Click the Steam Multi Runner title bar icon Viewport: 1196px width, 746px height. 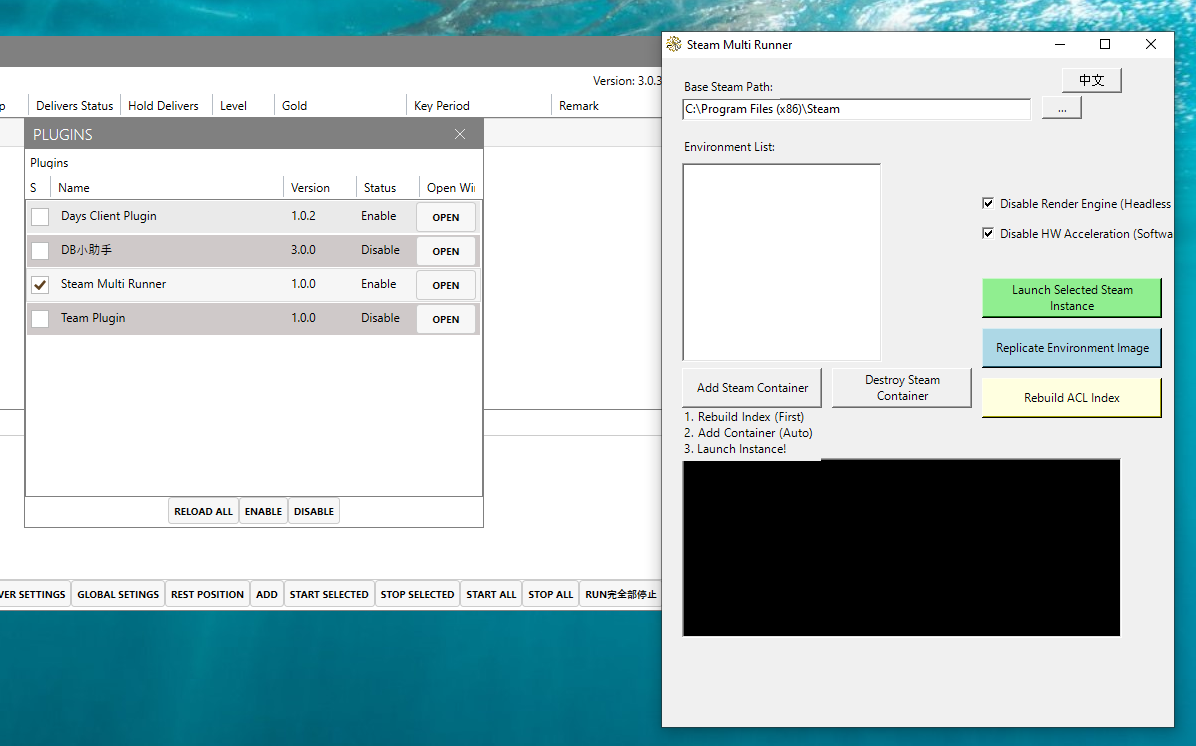pyautogui.click(x=674, y=44)
